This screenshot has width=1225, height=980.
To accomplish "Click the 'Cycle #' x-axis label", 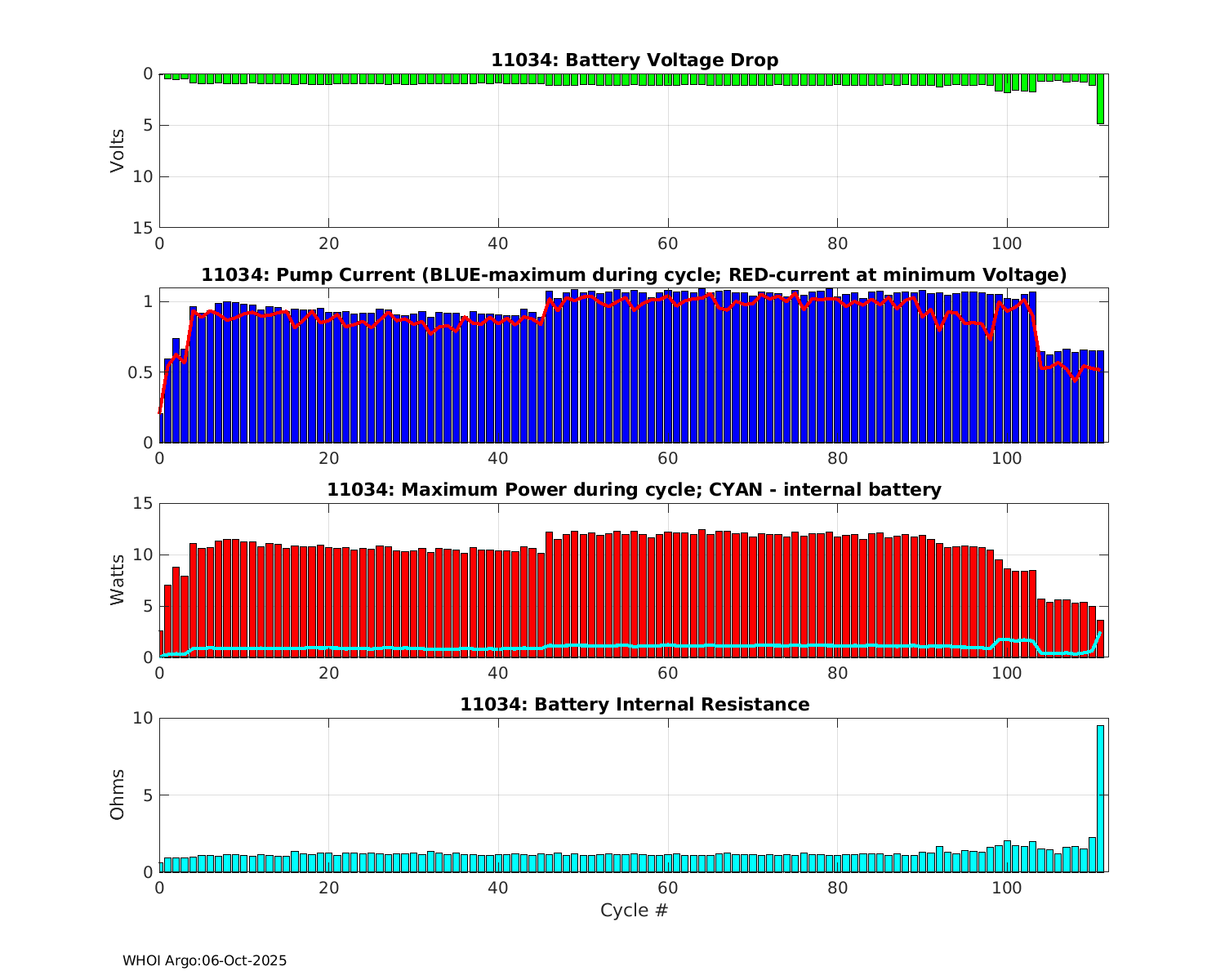I will pyautogui.click(x=635, y=911).
